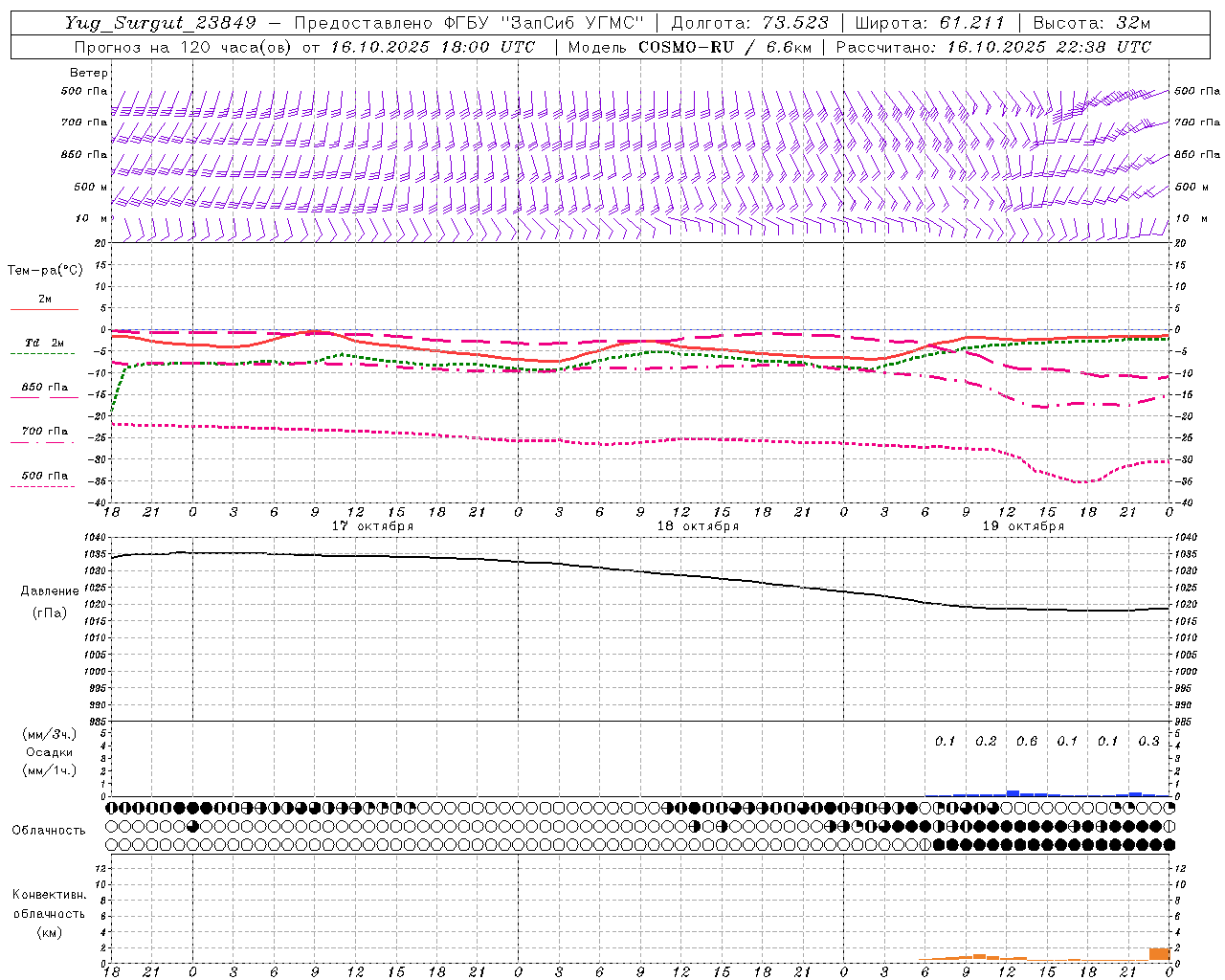Click the 0.6 precipitation value
Viewport: 1225px width, 980px height.
click(x=1027, y=742)
